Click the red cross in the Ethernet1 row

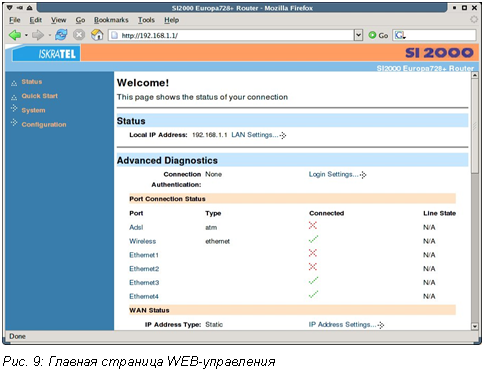(x=313, y=253)
